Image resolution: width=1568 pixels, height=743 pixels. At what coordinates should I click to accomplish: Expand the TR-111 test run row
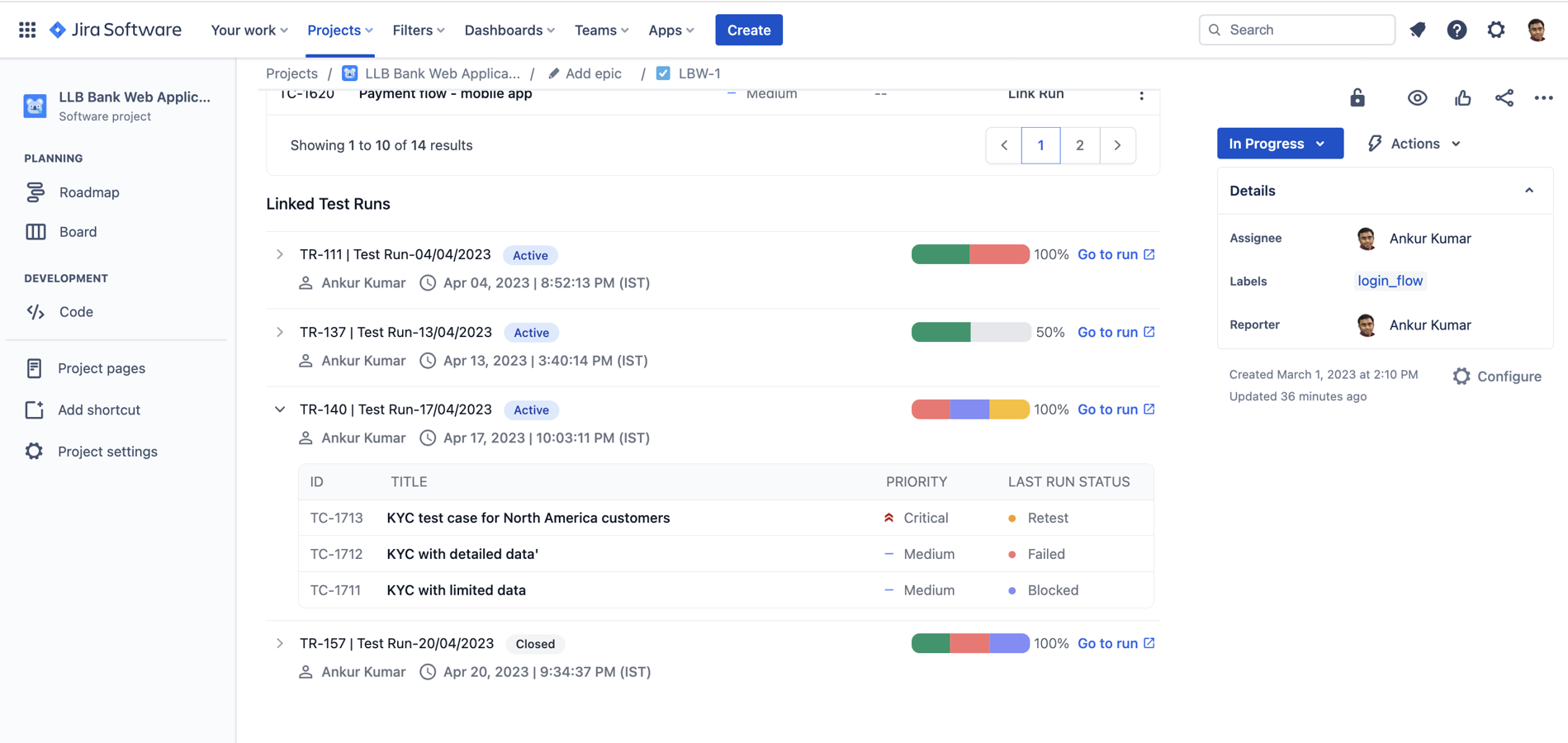pyautogui.click(x=280, y=254)
